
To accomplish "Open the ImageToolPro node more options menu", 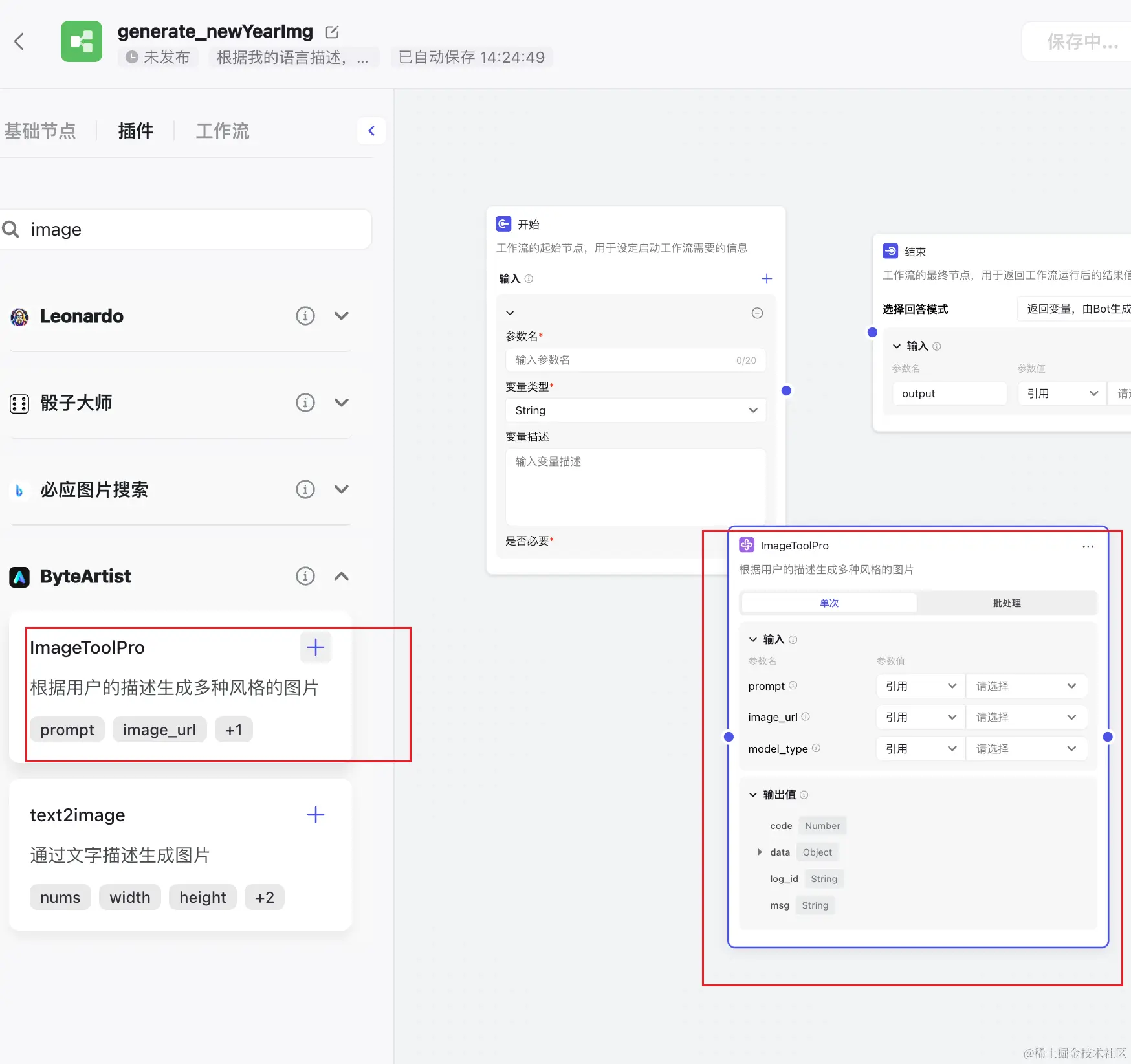I will click(x=1088, y=546).
